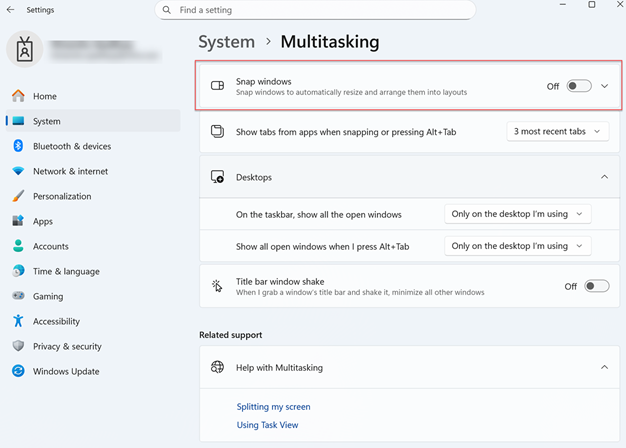
Task: Open Bluetooth & devices settings icon
Action: click(x=18, y=146)
